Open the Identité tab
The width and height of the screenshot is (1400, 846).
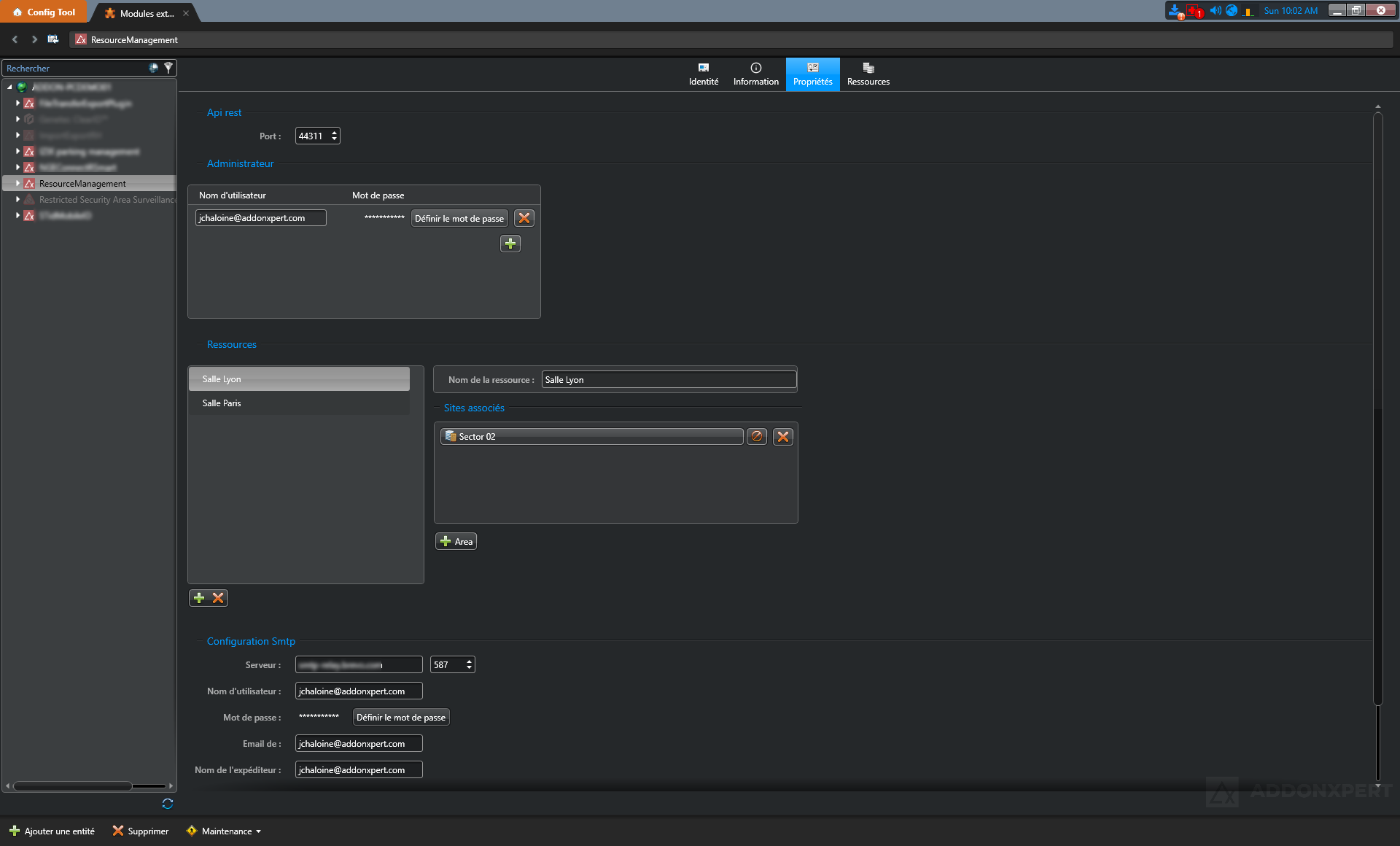click(703, 74)
